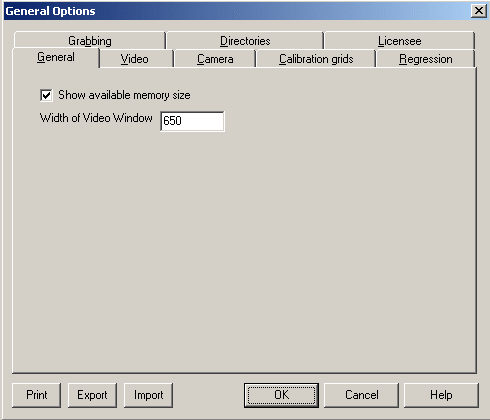The height and width of the screenshot is (420, 490).
Task: Open the Licensee tab
Action: [399, 41]
